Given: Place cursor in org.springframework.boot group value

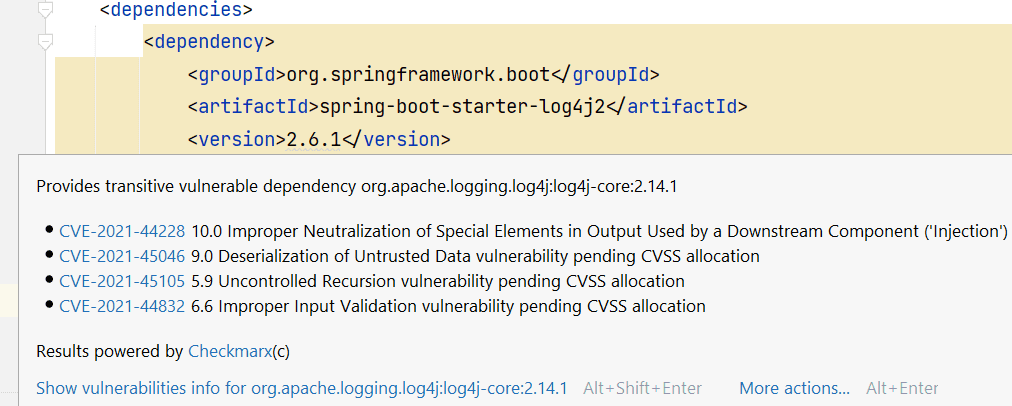Looking at the screenshot, I should click(x=415, y=75).
